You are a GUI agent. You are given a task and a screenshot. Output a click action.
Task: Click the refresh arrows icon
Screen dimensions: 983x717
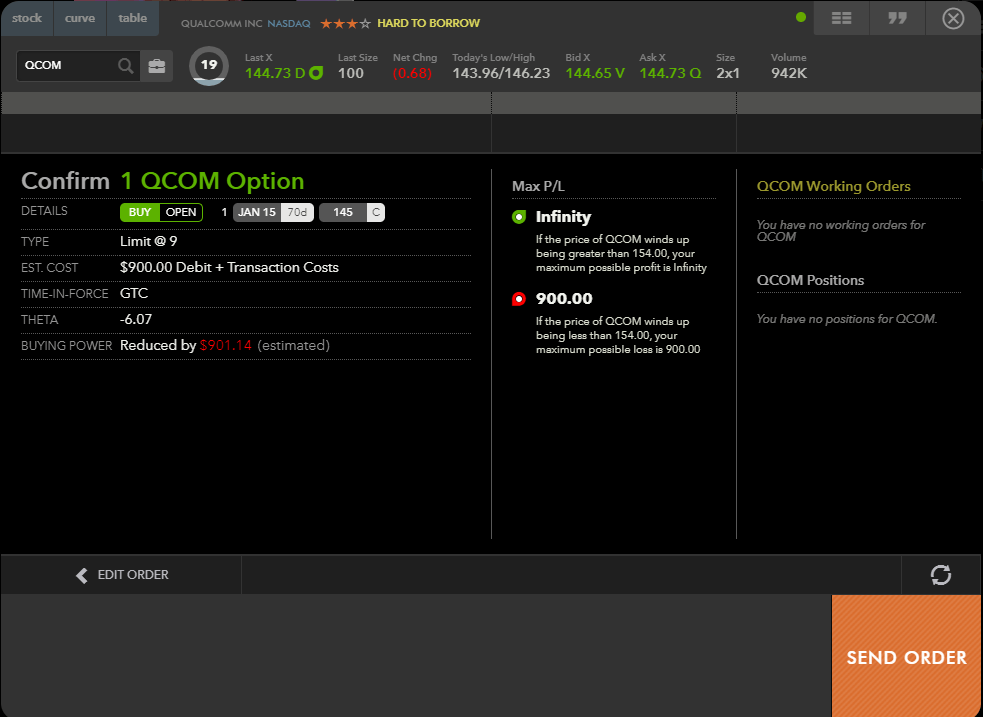coord(941,575)
